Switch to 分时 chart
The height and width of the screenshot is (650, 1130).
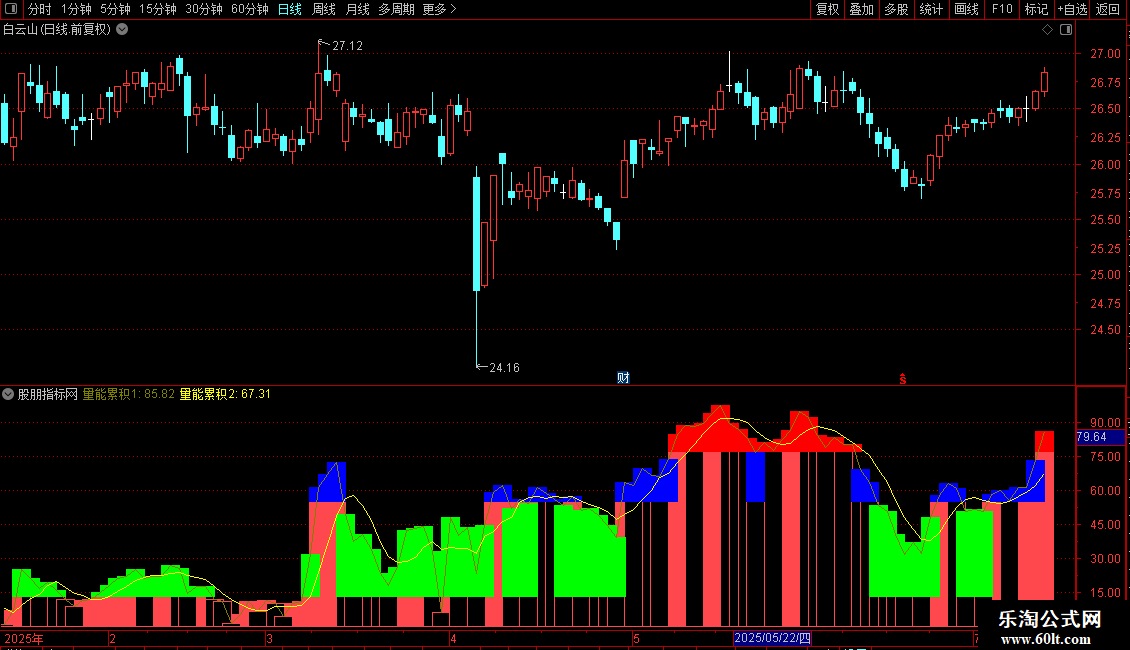click(x=40, y=9)
